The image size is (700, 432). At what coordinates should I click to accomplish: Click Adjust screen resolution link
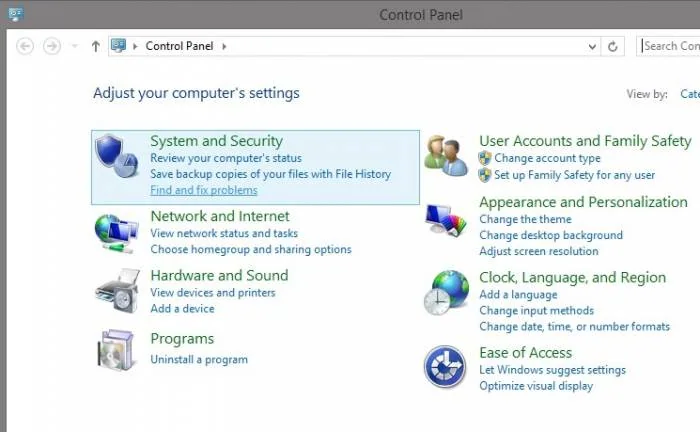click(539, 251)
